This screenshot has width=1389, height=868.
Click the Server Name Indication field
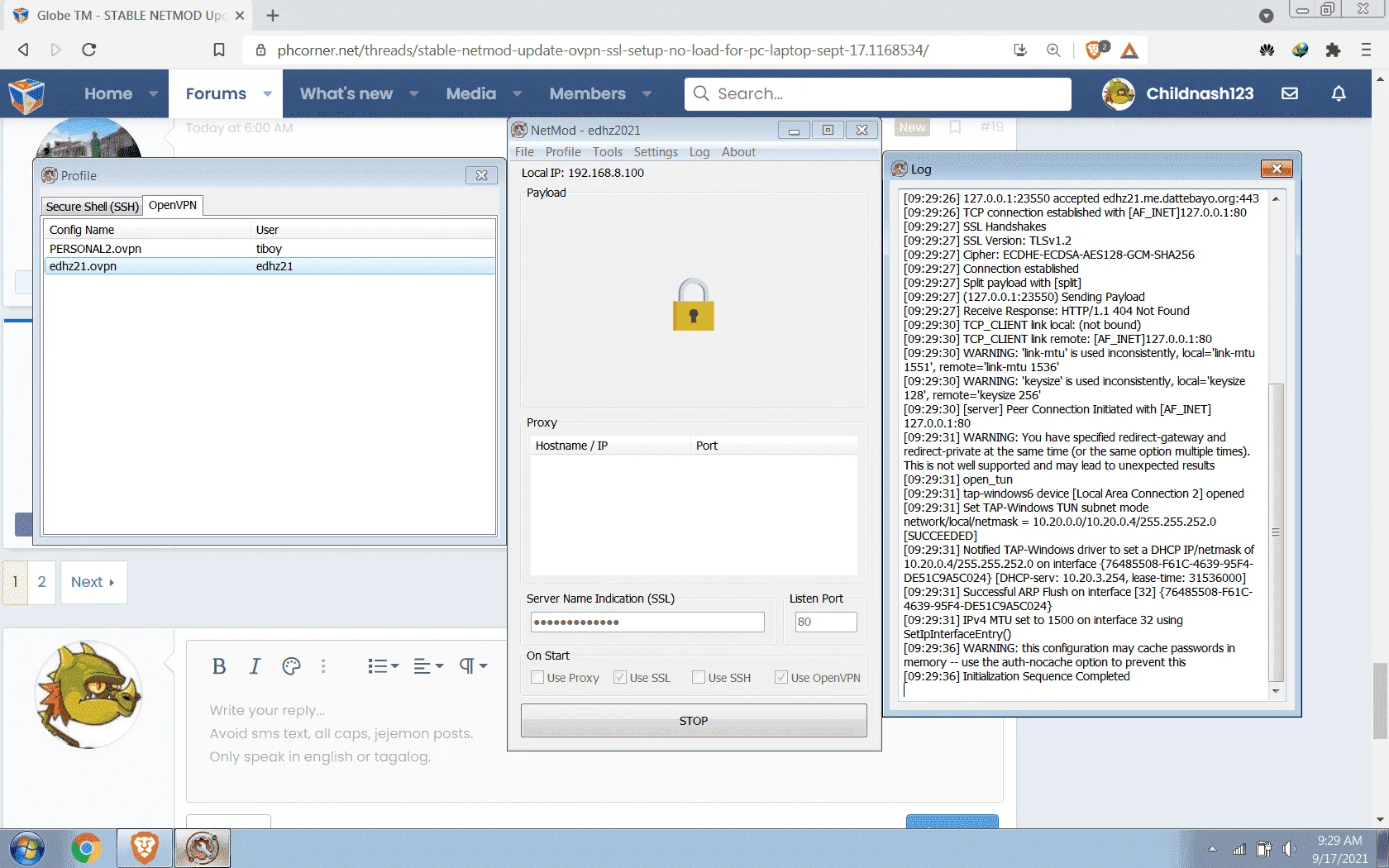(x=647, y=622)
